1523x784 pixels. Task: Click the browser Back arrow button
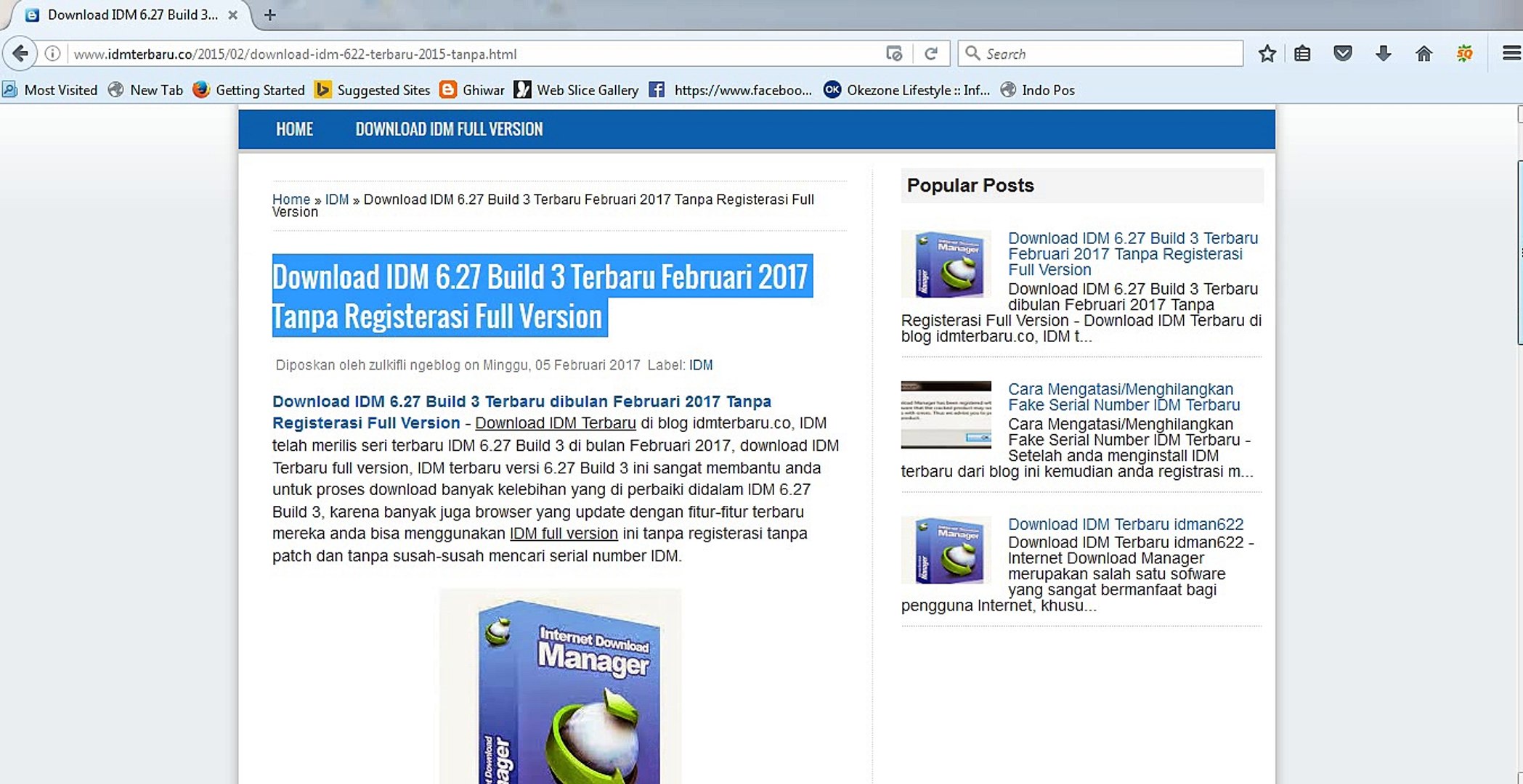coord(20,54)
